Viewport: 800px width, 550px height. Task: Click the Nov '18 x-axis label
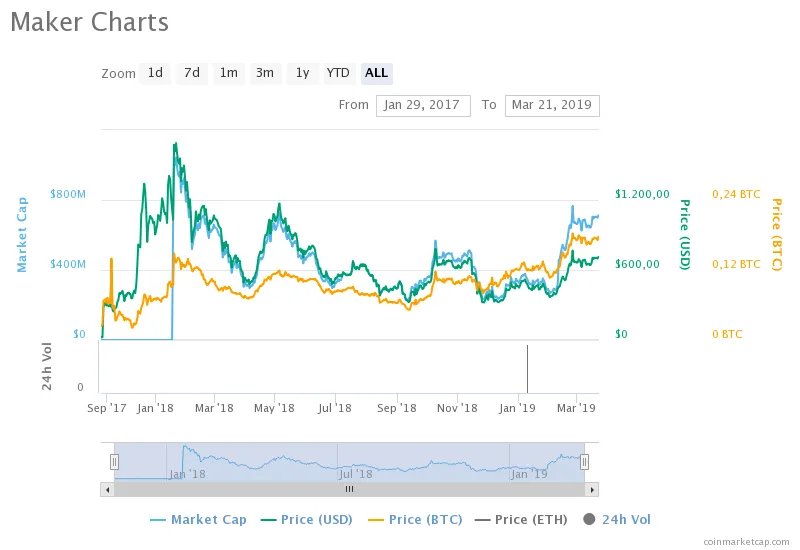(457, 408)
